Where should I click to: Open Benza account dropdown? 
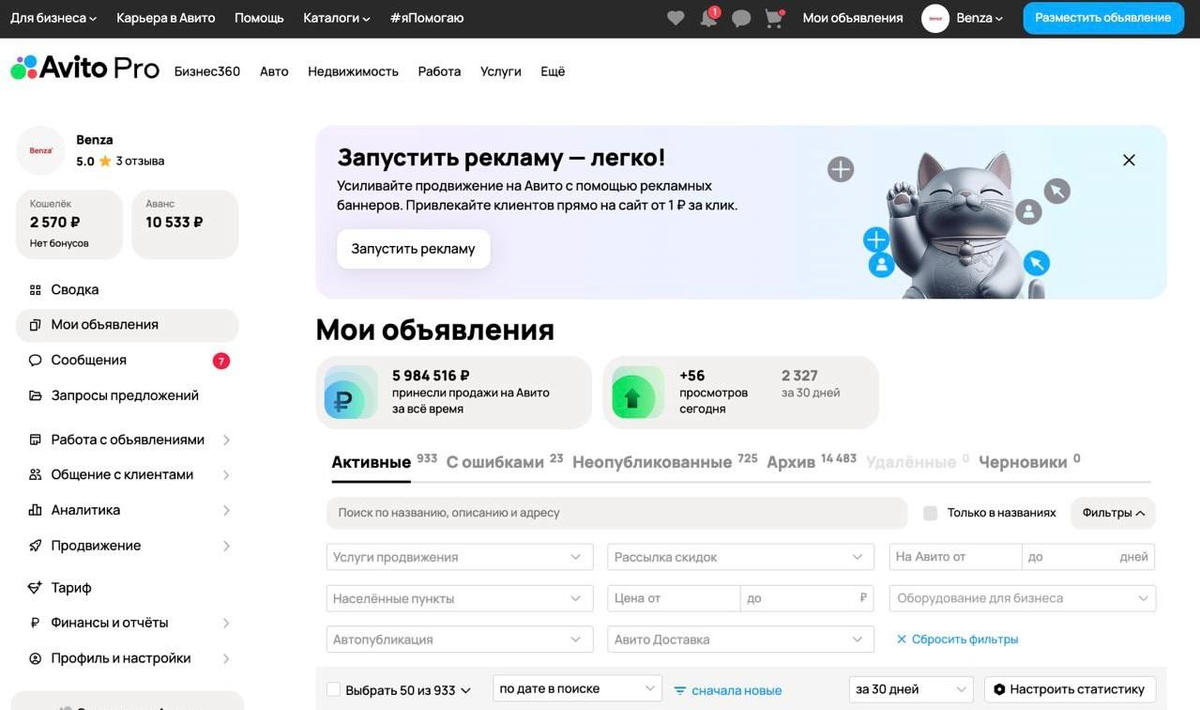point(980,18)
